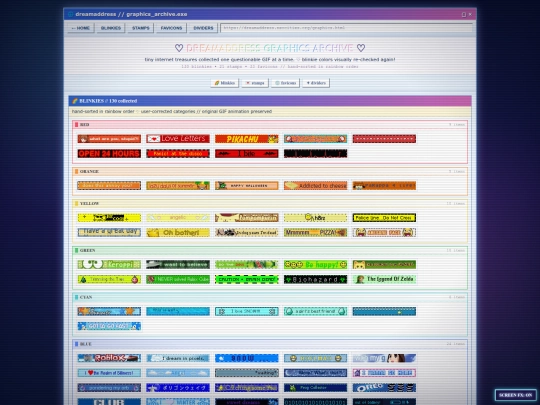This screenshot has width=540, height=405.
Task: Jump to favicons with the quick-link button
Action: pyautogui.click(x=285, y=83)
